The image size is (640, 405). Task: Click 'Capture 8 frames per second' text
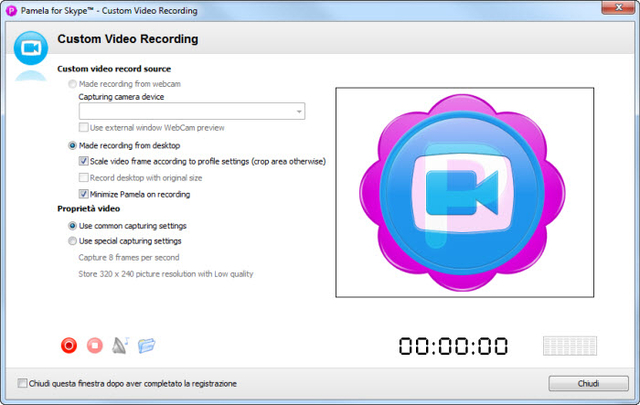pos(129,258)
